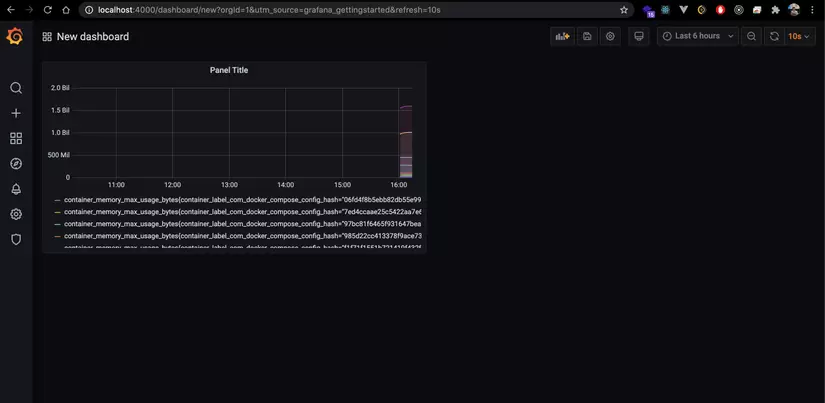The height and width of the screenshot is (403, 825).
Task: Open the Chrome extensions puzzle icon
Action: coord(775,9)
